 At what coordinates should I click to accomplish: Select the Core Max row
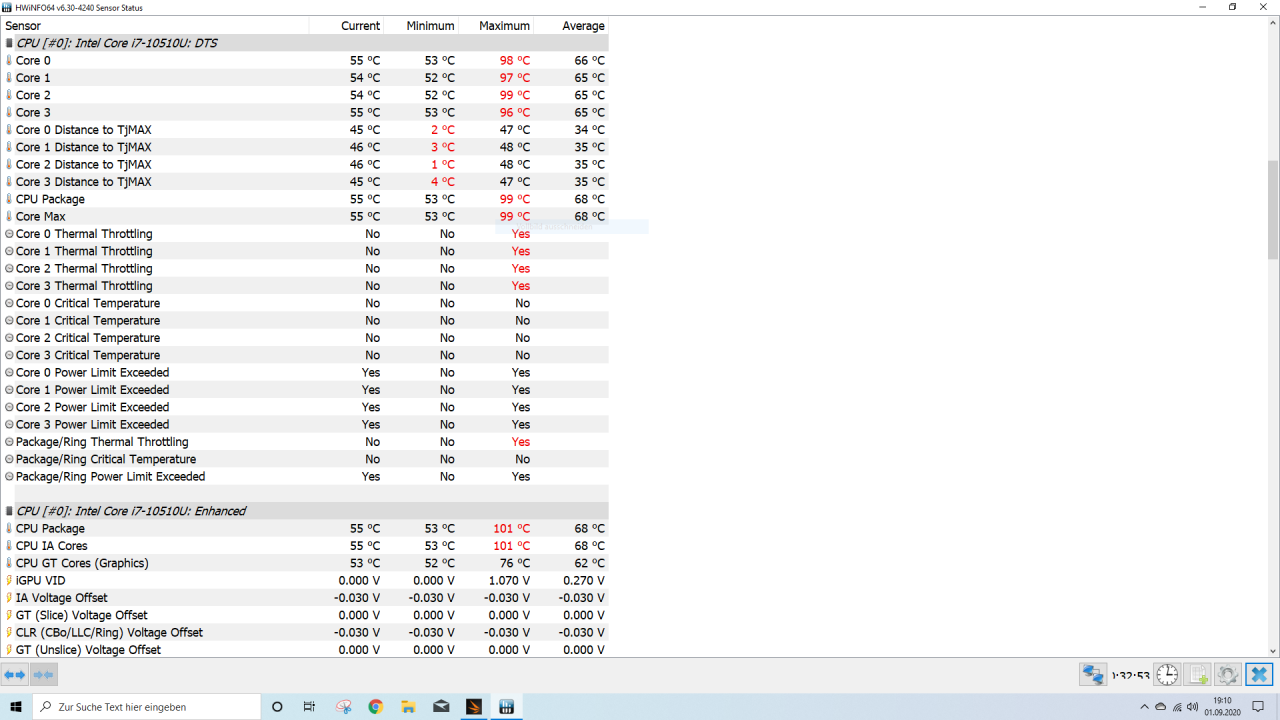pyautogui.click(x=304, y=216)
